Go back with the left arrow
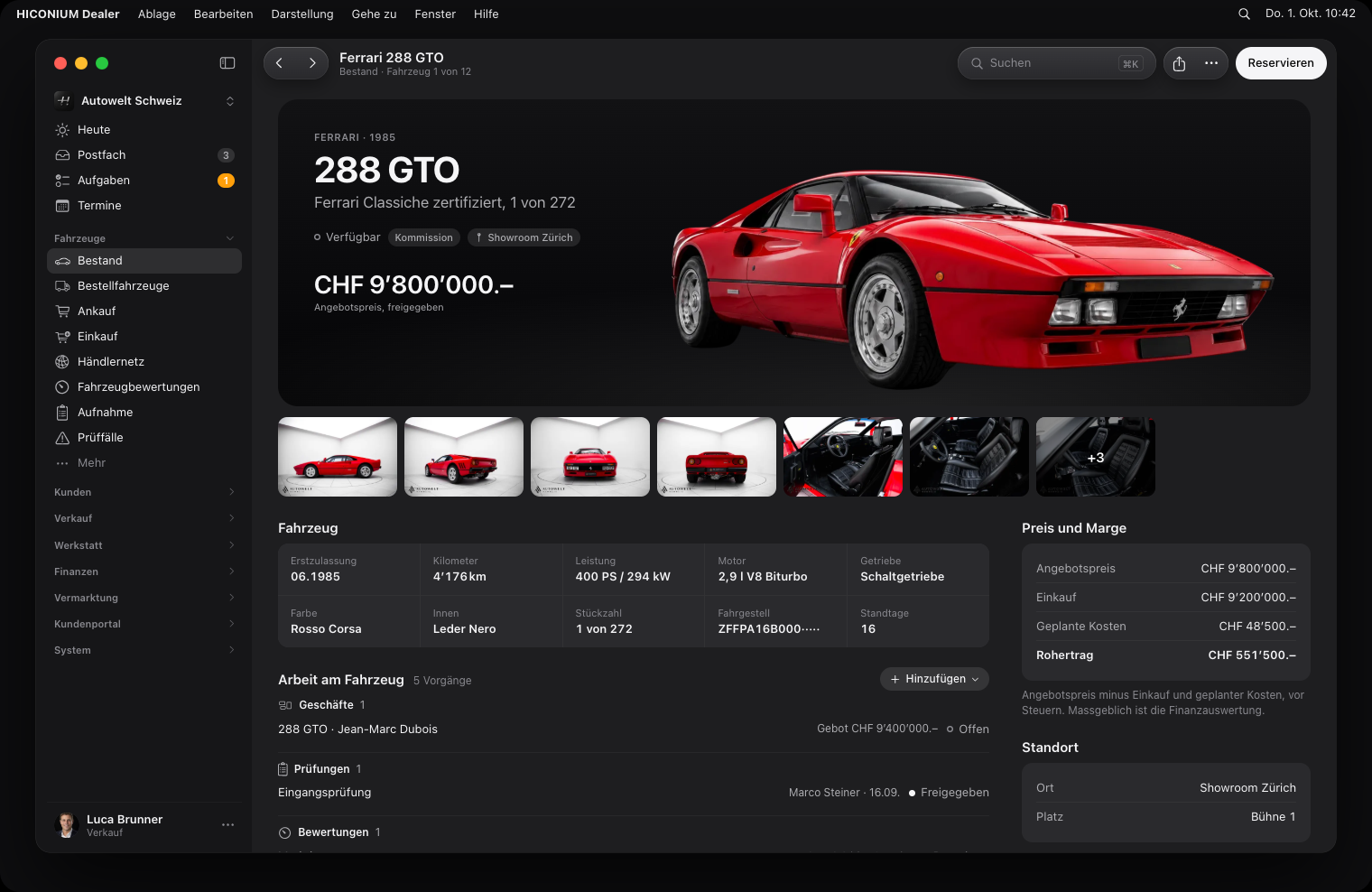The width and height of the screenshot is (1372, 892). pyautogui.click(x=280, y=63)
